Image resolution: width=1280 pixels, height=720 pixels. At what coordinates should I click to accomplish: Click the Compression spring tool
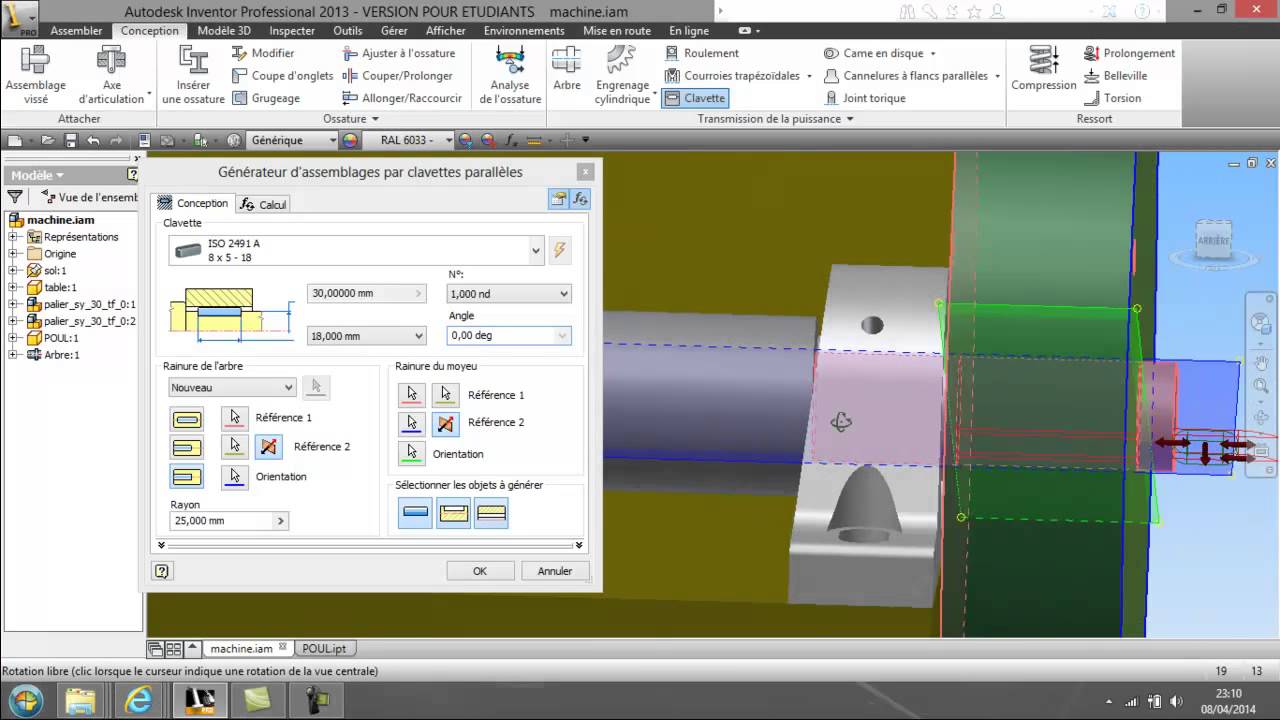click(x=1044, y=68)
